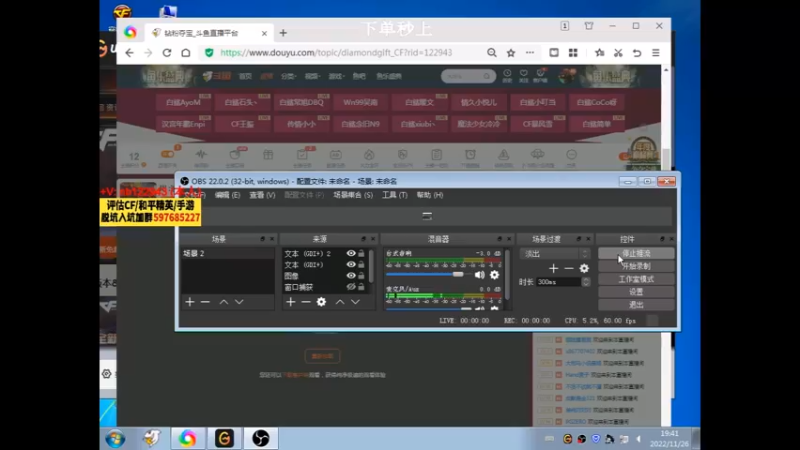This screenshot has height=450, width=800.
Task: Bookmark page with star icon in address bar
Action: tap(511, 53)
